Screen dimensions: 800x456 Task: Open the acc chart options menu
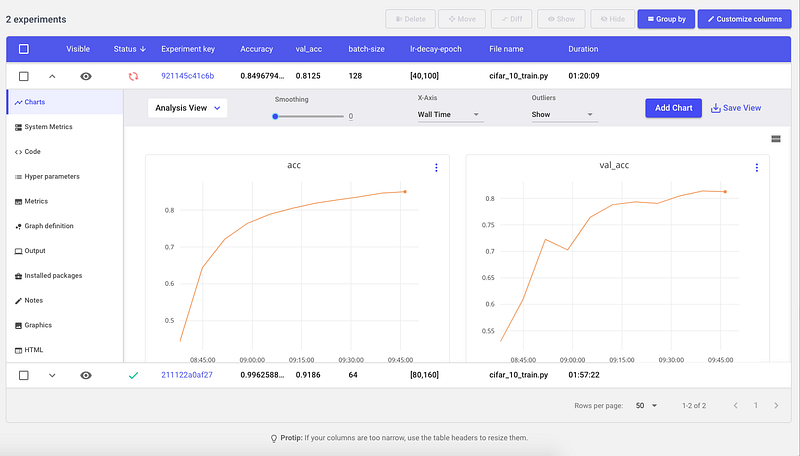[x=436, y=168]
